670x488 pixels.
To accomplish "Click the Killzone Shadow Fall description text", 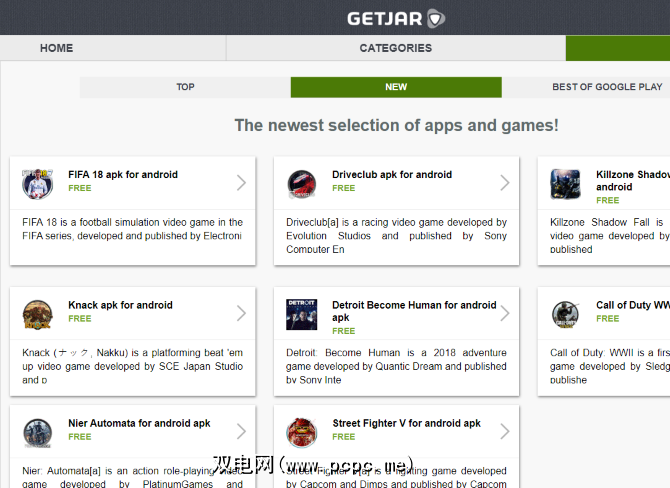I will coord(610,236).
